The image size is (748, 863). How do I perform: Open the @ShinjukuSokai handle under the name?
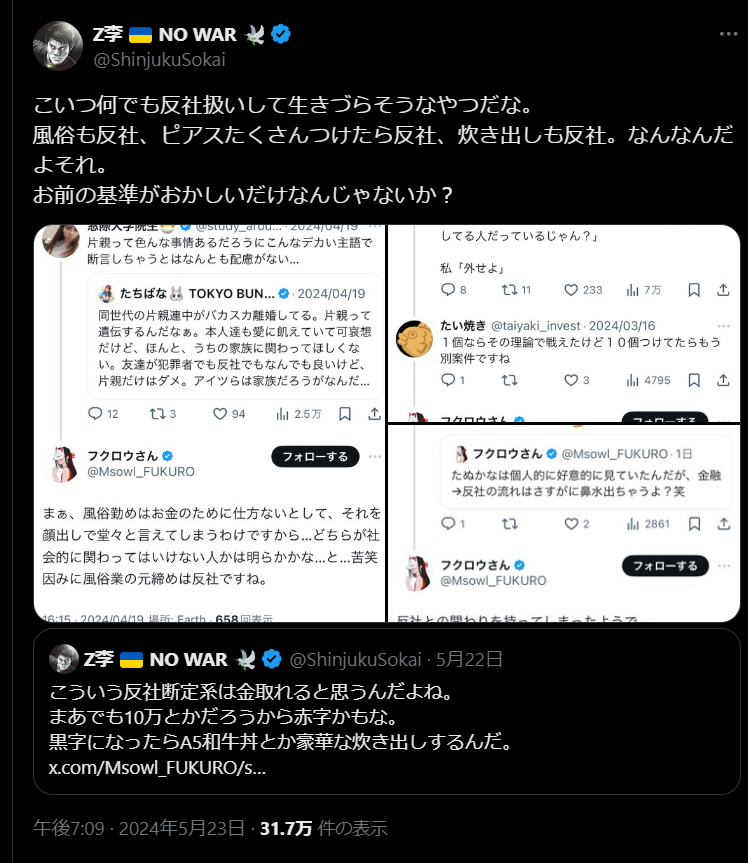click(159, 59)
